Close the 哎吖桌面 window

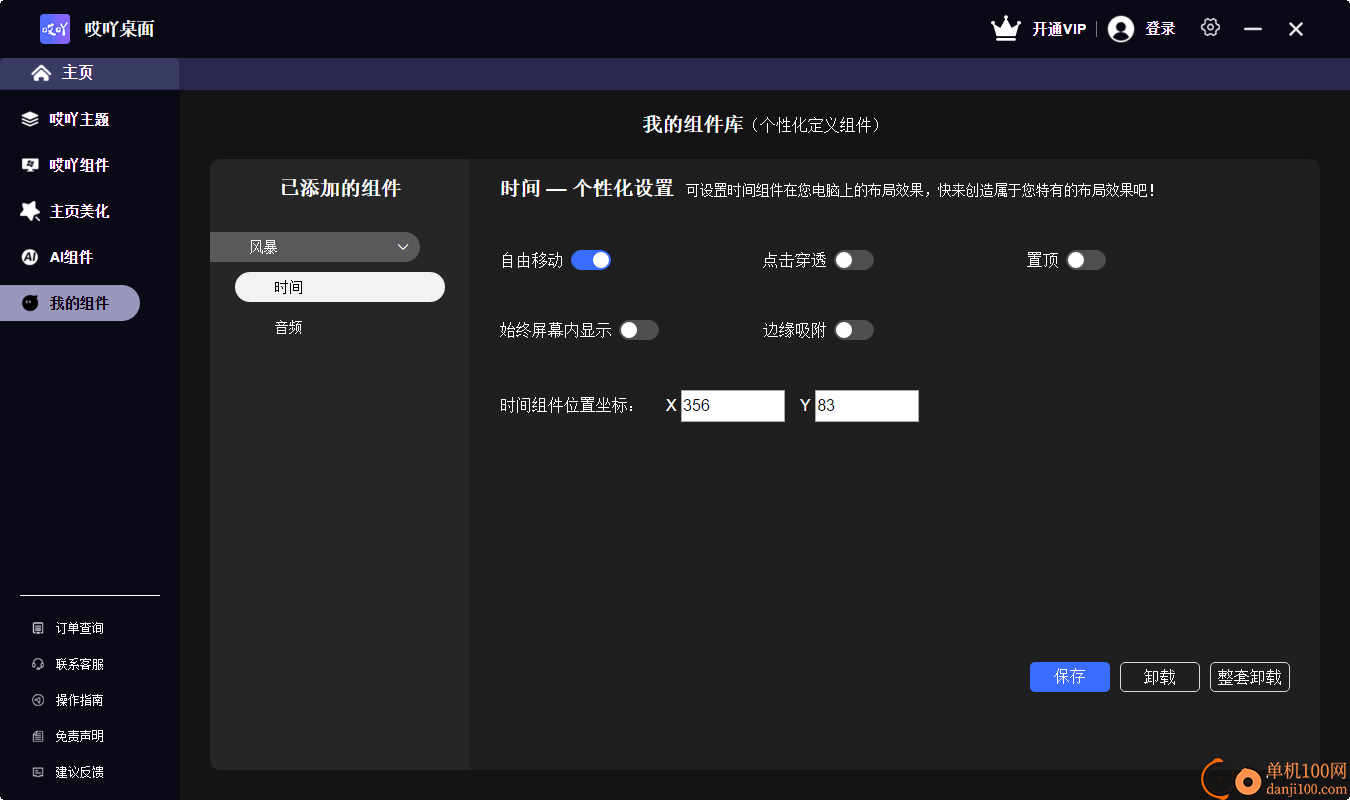(x=1296, y=29)
